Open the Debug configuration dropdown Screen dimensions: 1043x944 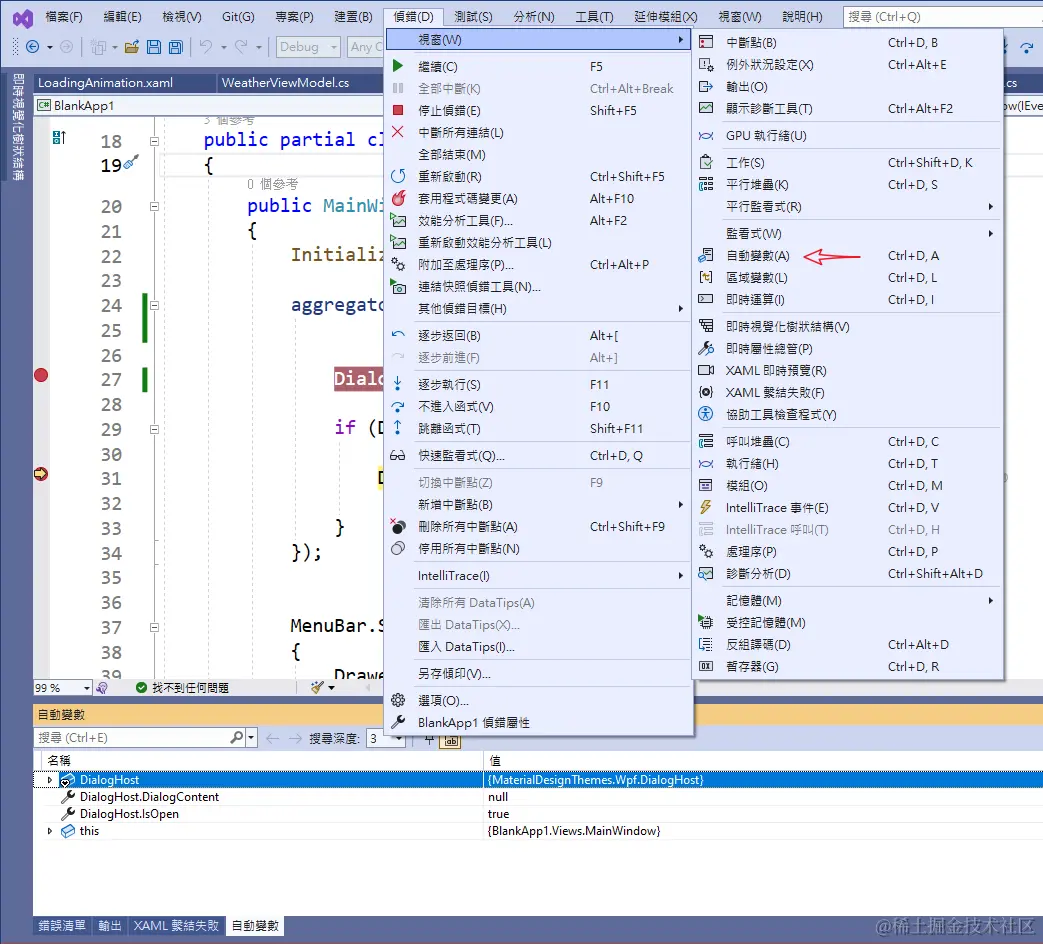307,47
